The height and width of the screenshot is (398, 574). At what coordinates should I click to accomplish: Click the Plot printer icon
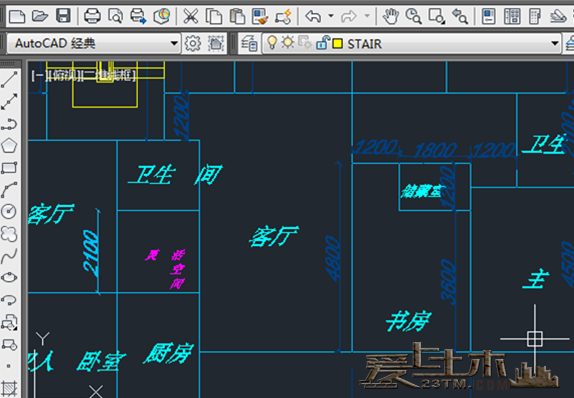[x=92, y=16]
